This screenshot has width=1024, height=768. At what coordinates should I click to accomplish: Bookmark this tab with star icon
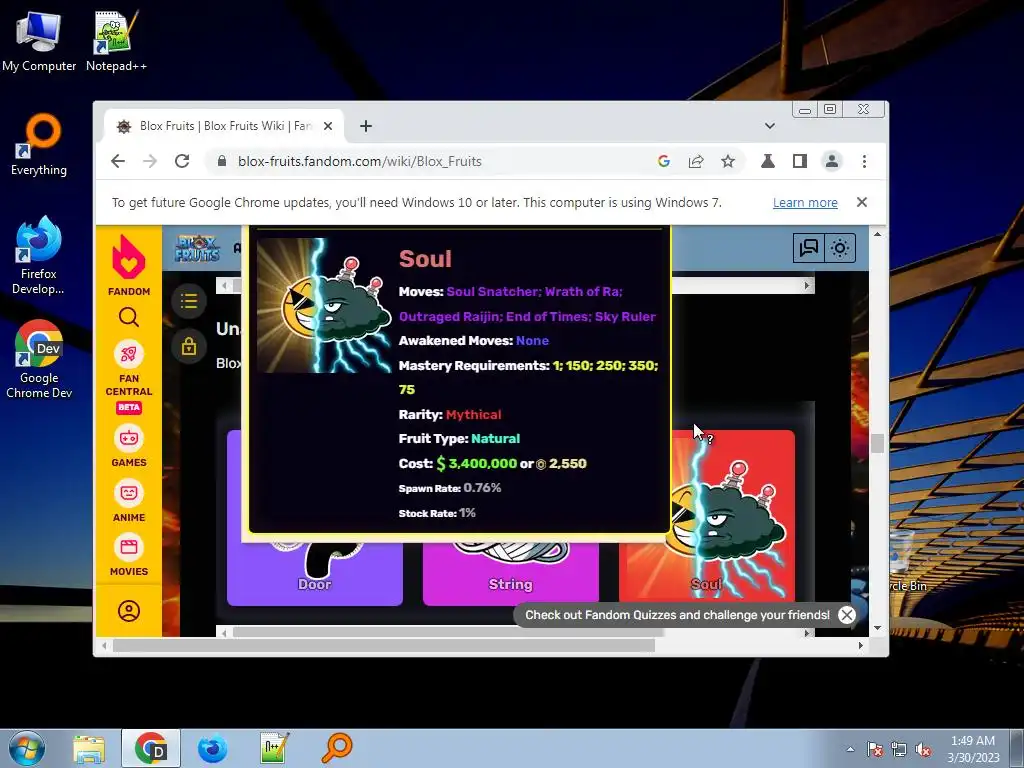tap(728, 161)
